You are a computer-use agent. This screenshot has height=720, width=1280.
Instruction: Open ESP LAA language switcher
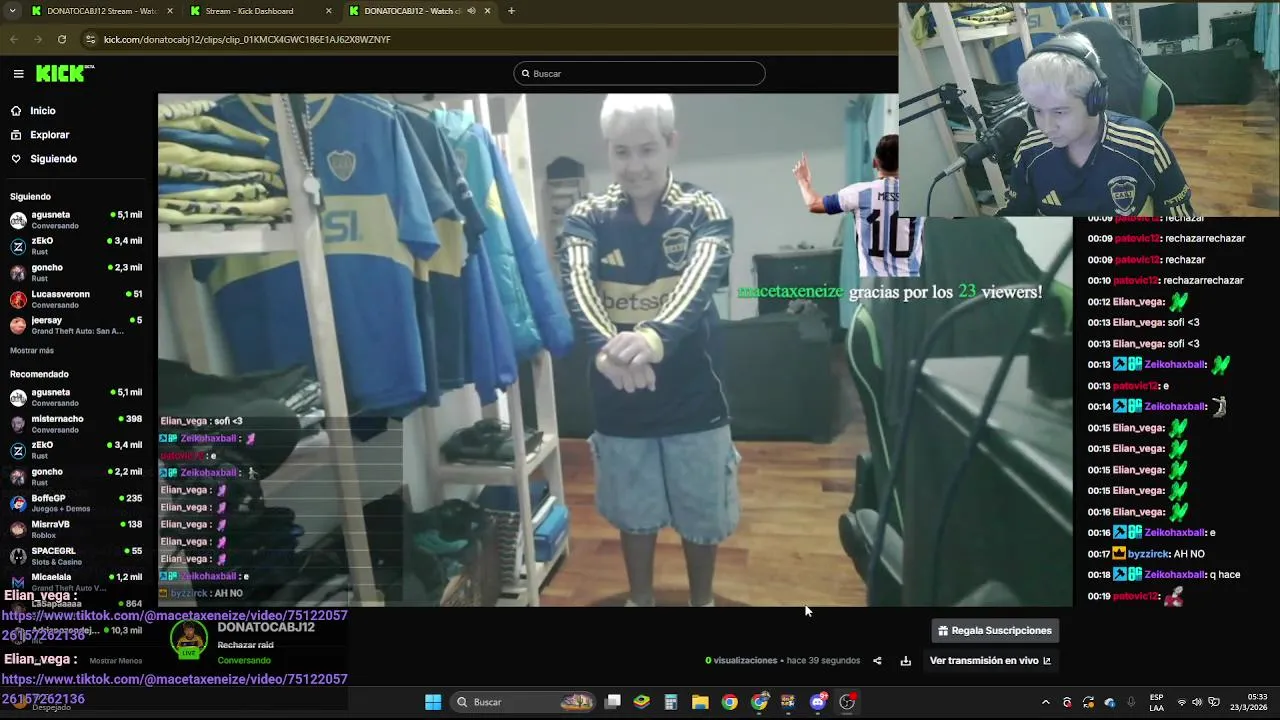[x=1156, y=702]
